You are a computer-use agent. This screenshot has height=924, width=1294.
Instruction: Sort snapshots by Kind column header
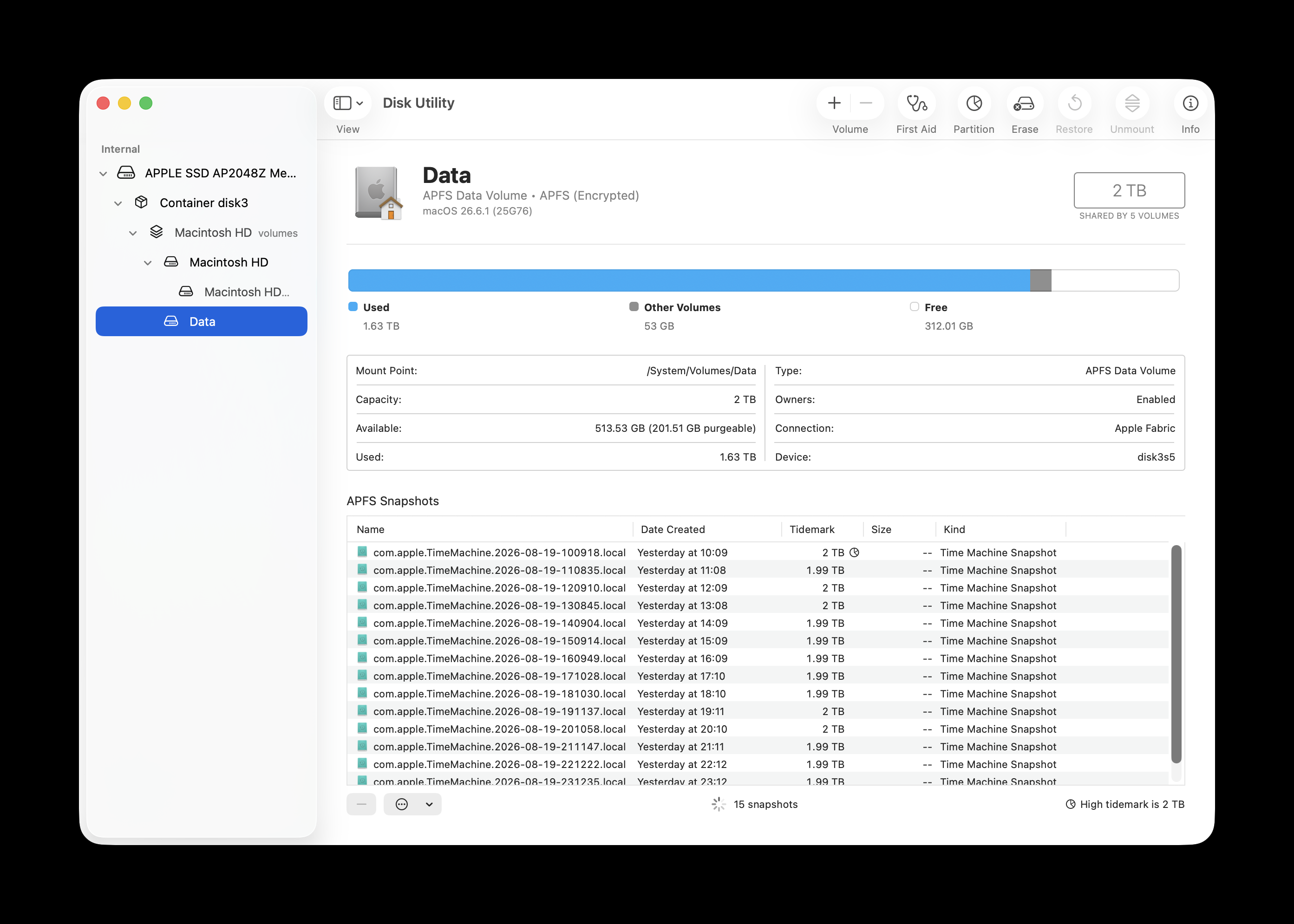coord(1000,529)
